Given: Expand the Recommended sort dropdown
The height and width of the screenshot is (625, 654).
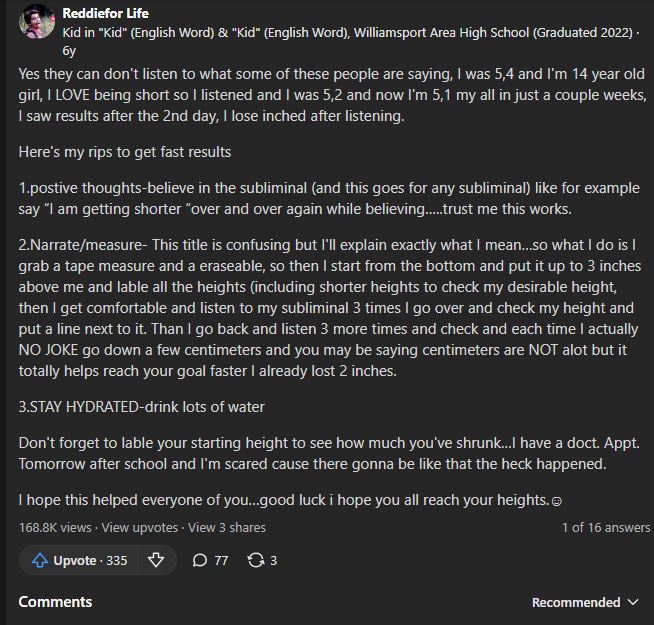Looking at the screenshot, I should pos(585,602).
